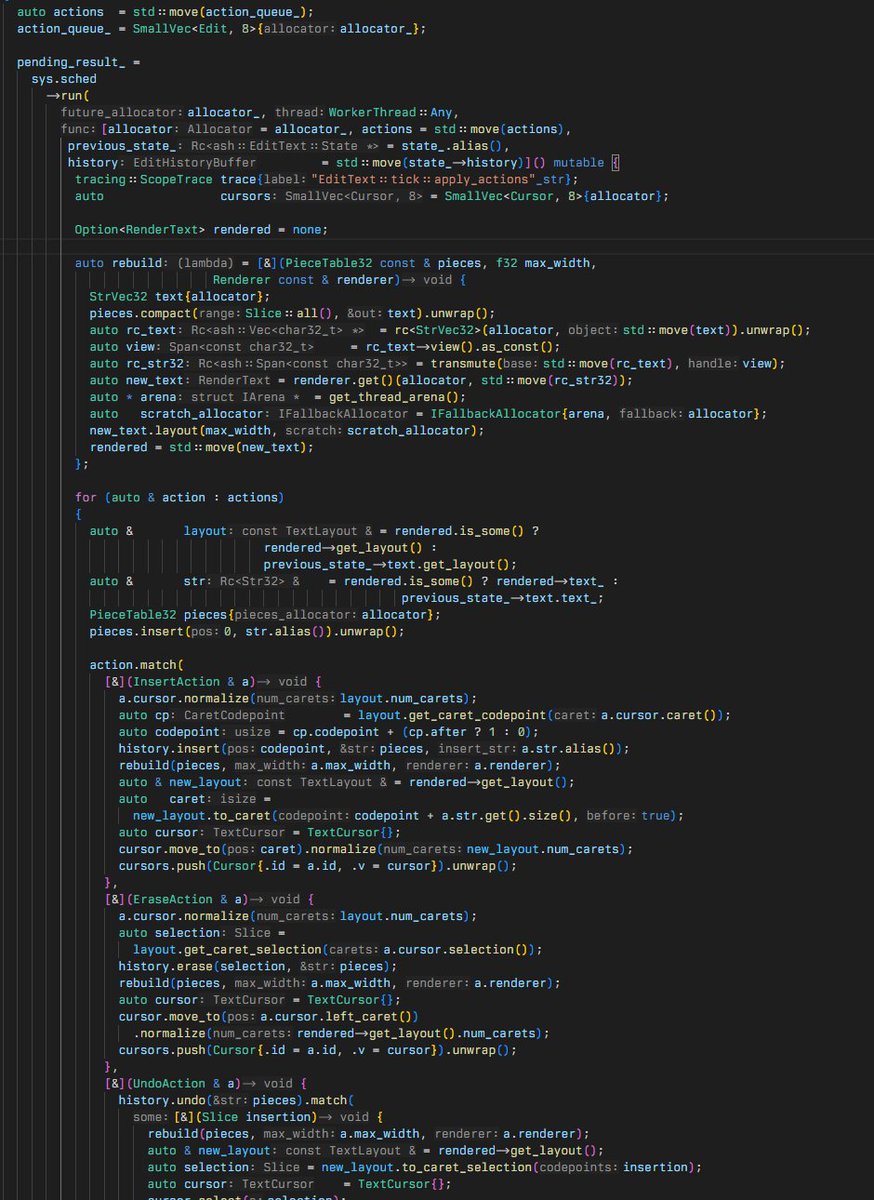This screenshot has width=874, height=1200.
Task: Click the '[&](EraseAction & a)' lambda header
Action: (209, 900)
